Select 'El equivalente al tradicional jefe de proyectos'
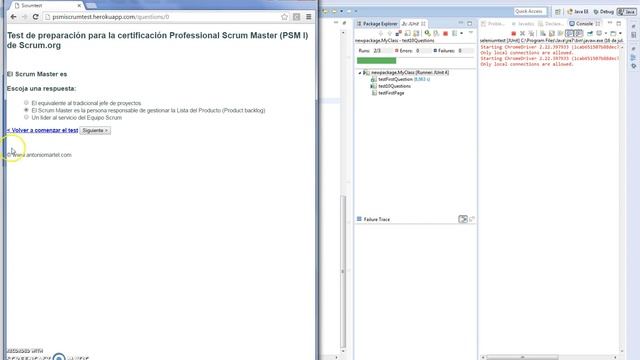Screen dimensions: 640x360 [26, 103]
